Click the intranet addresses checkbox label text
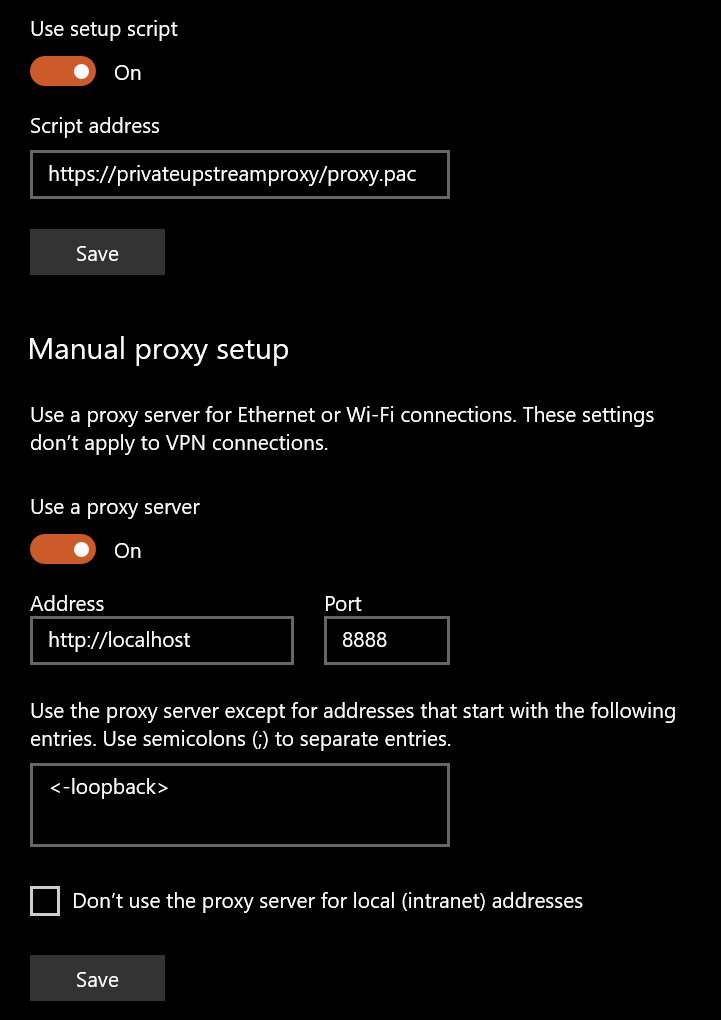Image resolution: width=721 pixels, height=1020 pixels. click(x=327, y=901)
